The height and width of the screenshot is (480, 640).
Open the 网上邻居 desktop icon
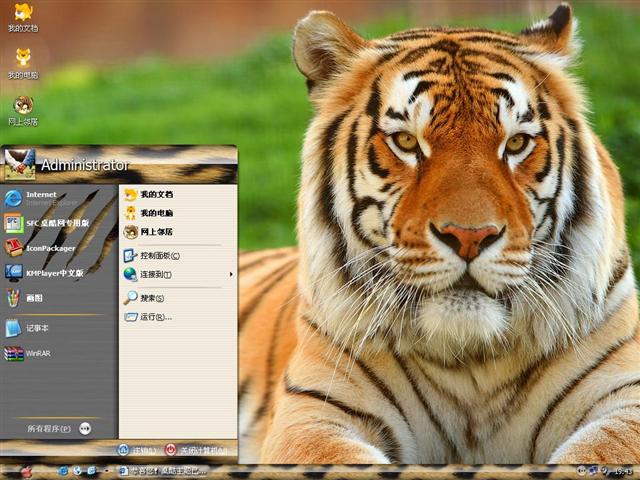[23, 111]
